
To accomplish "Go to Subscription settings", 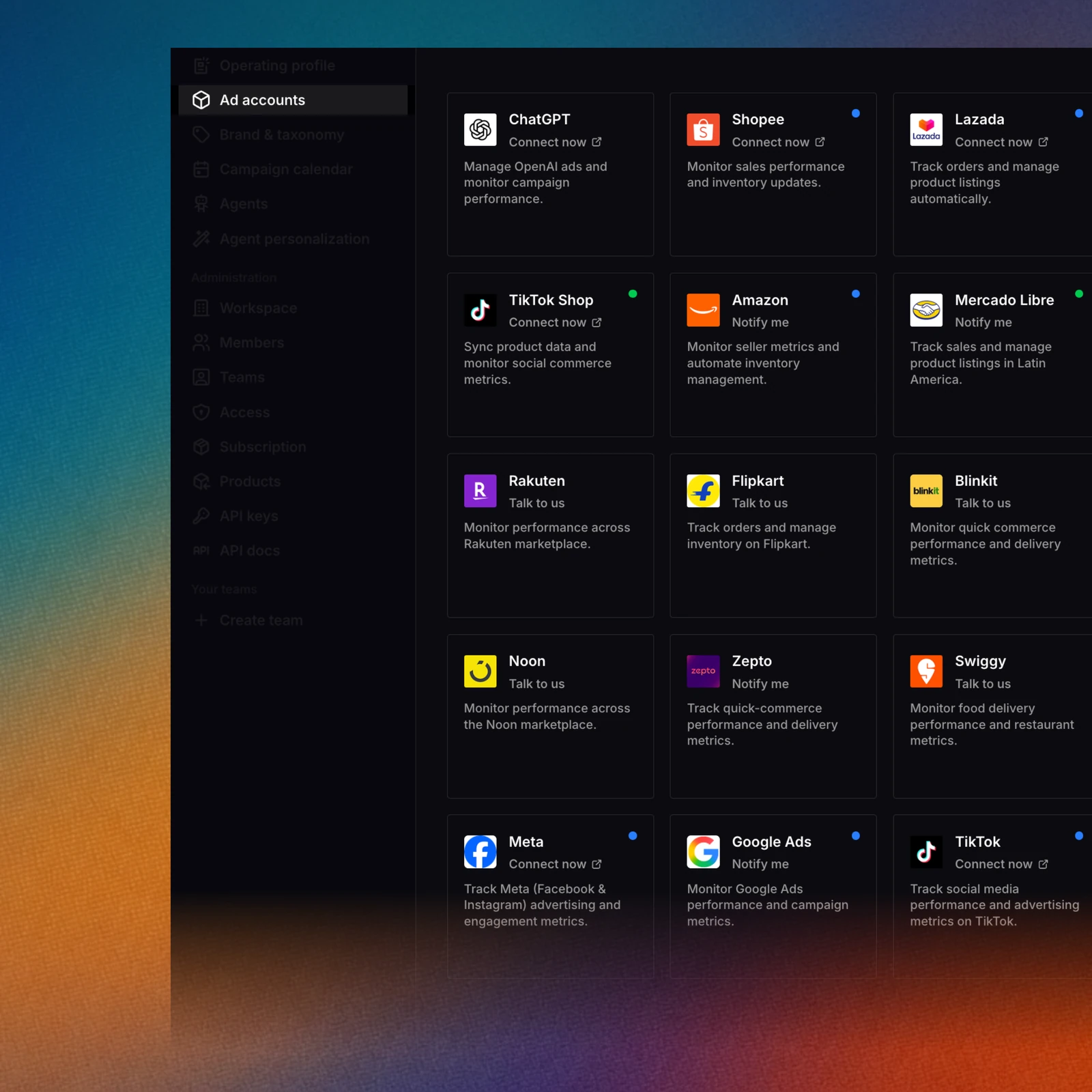I will (293, 447).
